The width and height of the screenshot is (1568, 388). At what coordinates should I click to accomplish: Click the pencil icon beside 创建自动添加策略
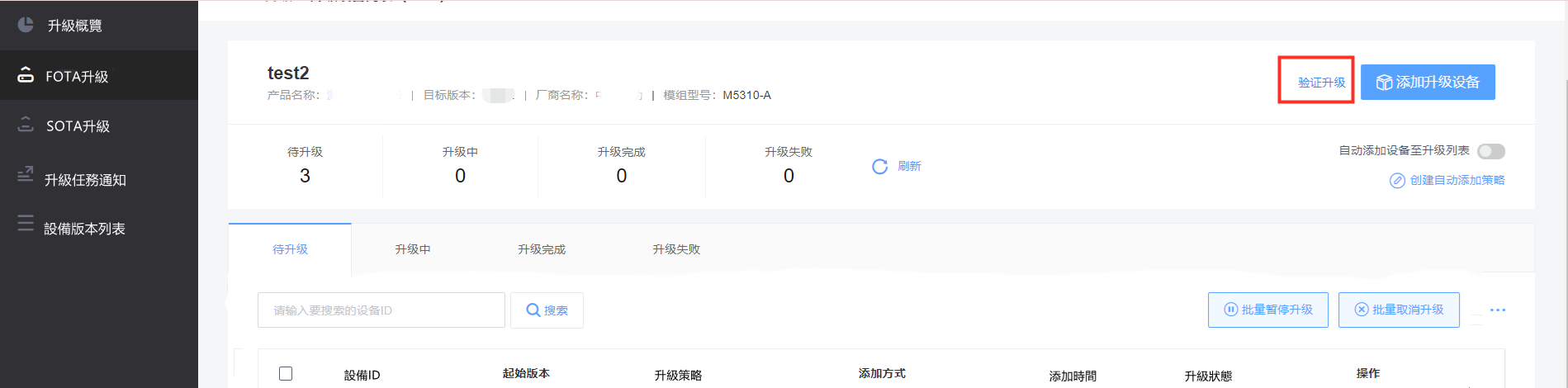click(x=1397, y=181)
